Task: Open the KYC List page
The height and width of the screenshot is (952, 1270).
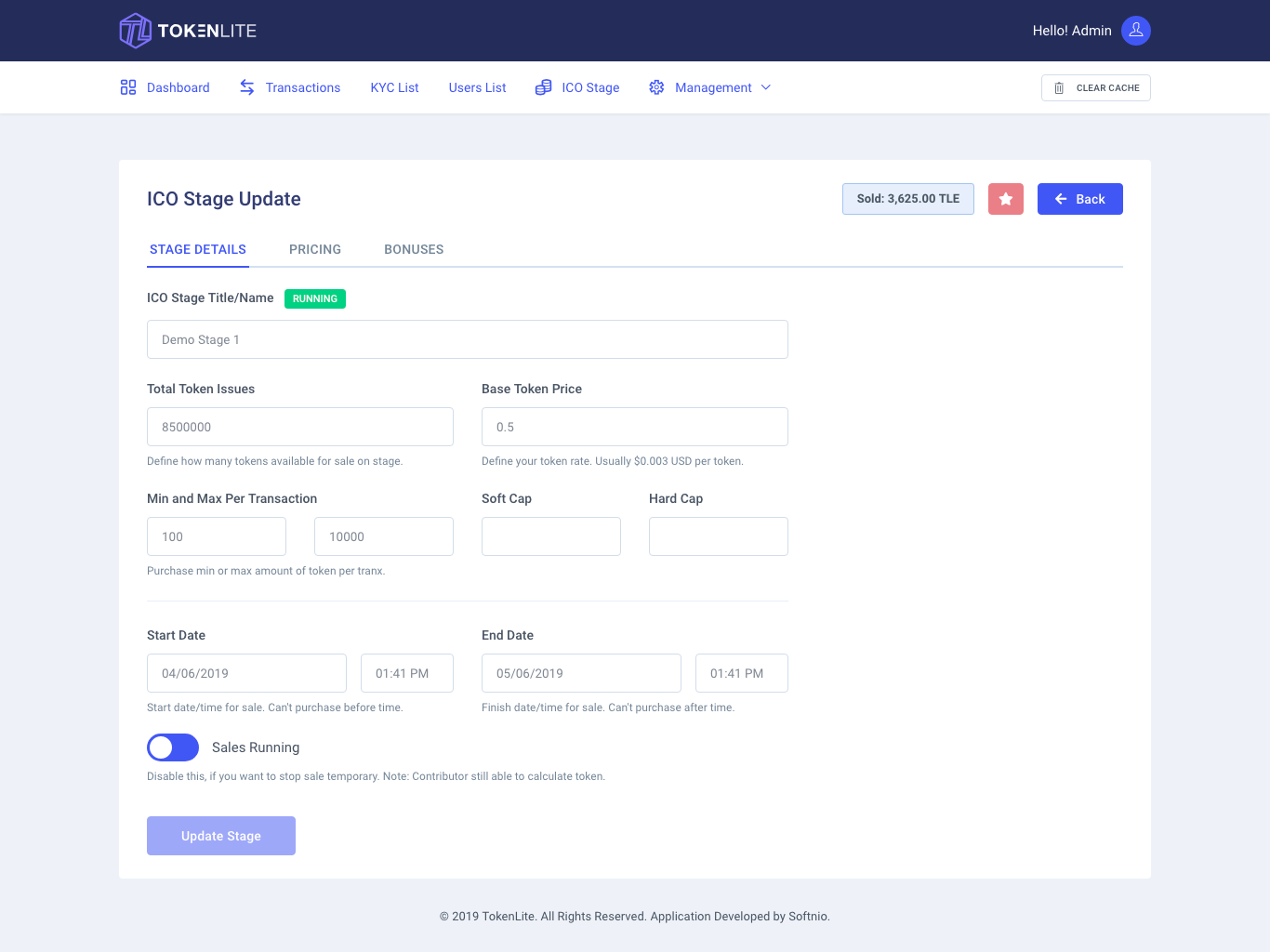Action: pyautogui.click(x=394, y=87)
